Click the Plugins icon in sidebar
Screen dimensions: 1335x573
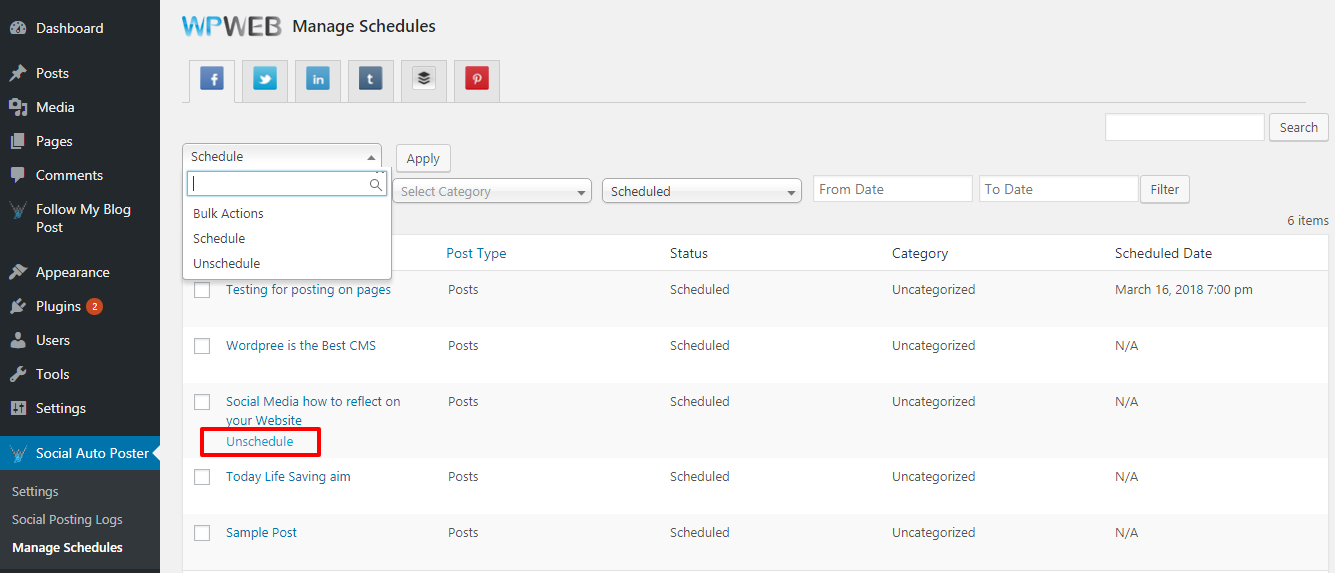pos(18,306)
